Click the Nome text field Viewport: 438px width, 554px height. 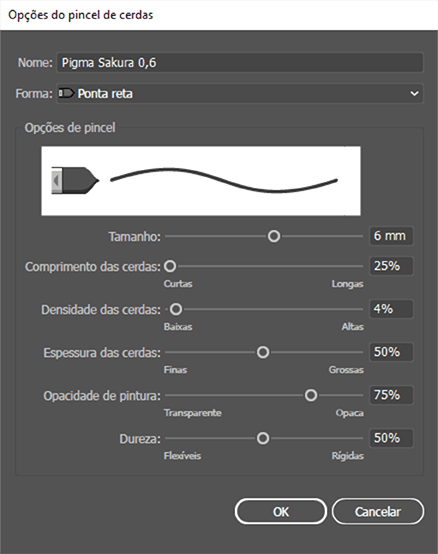pyautogui.click(x=240, y=63)
